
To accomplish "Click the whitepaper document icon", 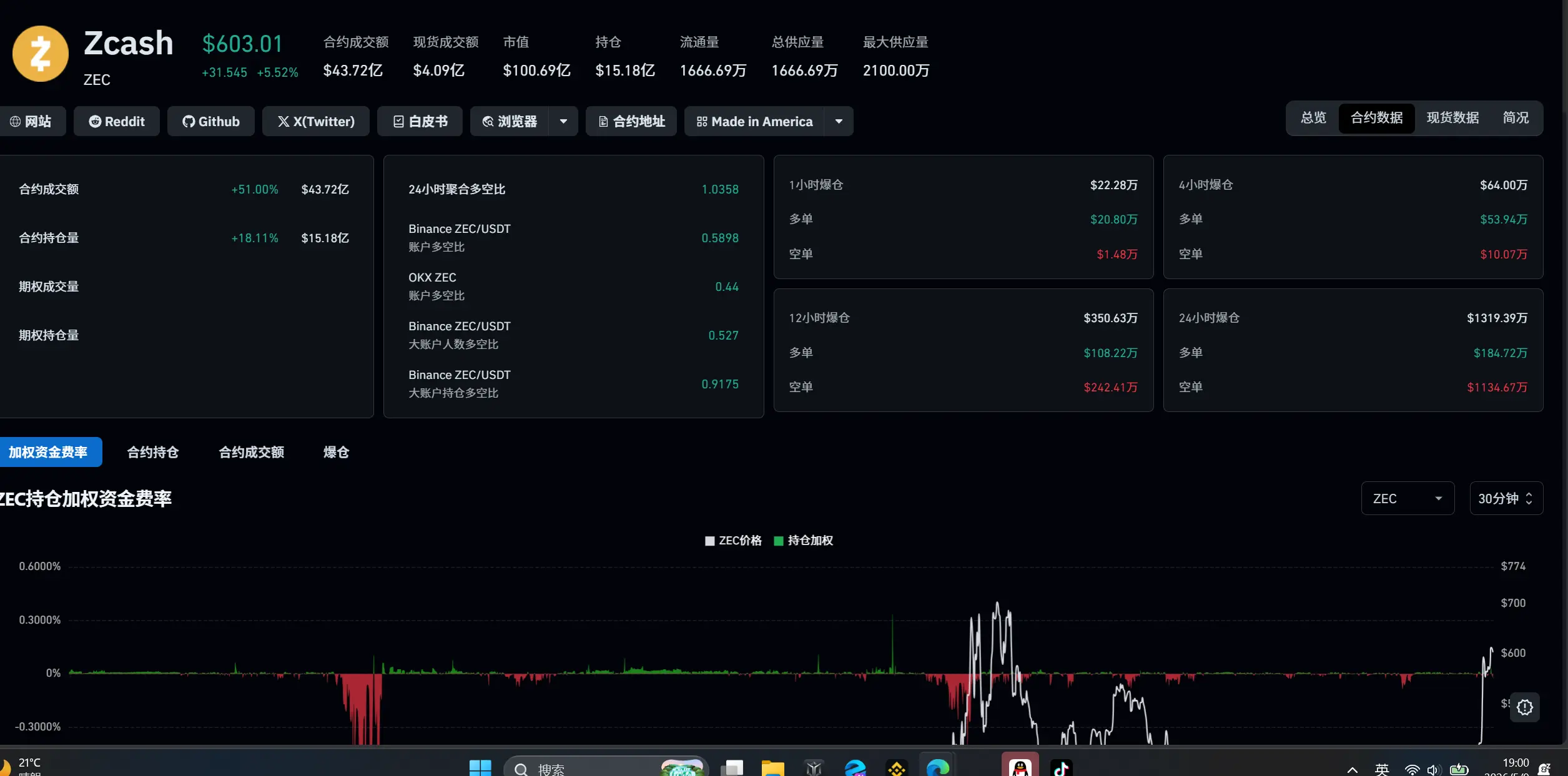I will tap(398, 121).
